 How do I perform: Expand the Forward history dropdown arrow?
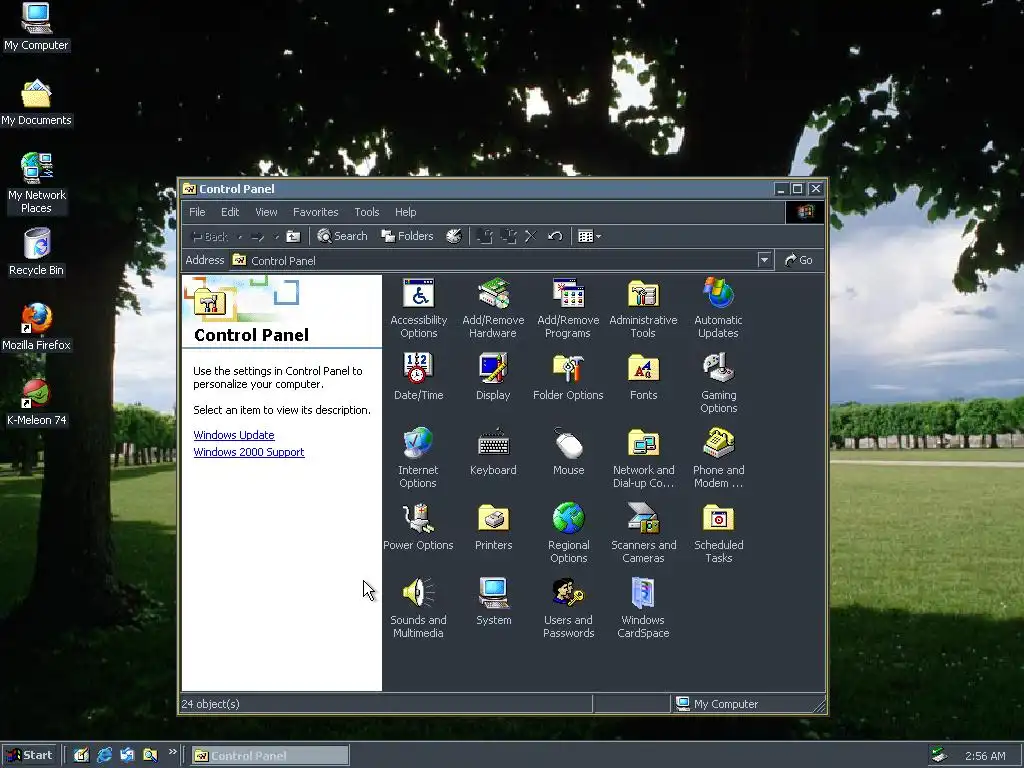click(276, 236)
